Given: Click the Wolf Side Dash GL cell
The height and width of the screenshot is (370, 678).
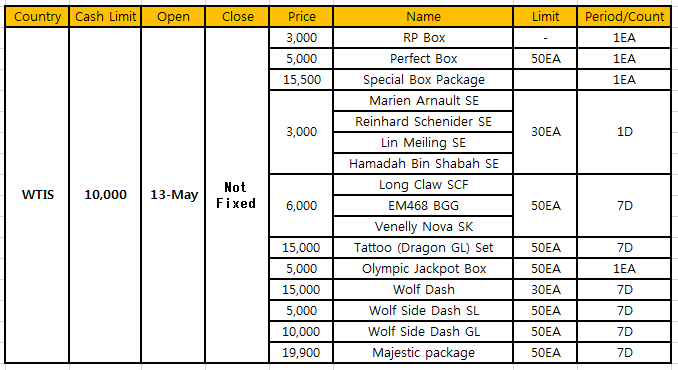Looking at the screenshot, I should (x=423, y=332).
